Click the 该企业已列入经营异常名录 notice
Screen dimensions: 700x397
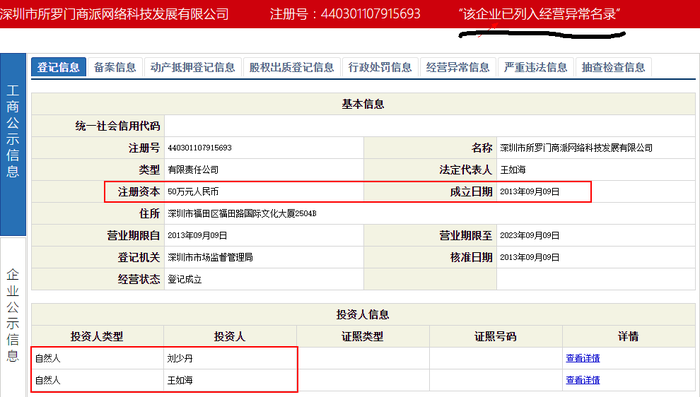(x=539, y=14)
